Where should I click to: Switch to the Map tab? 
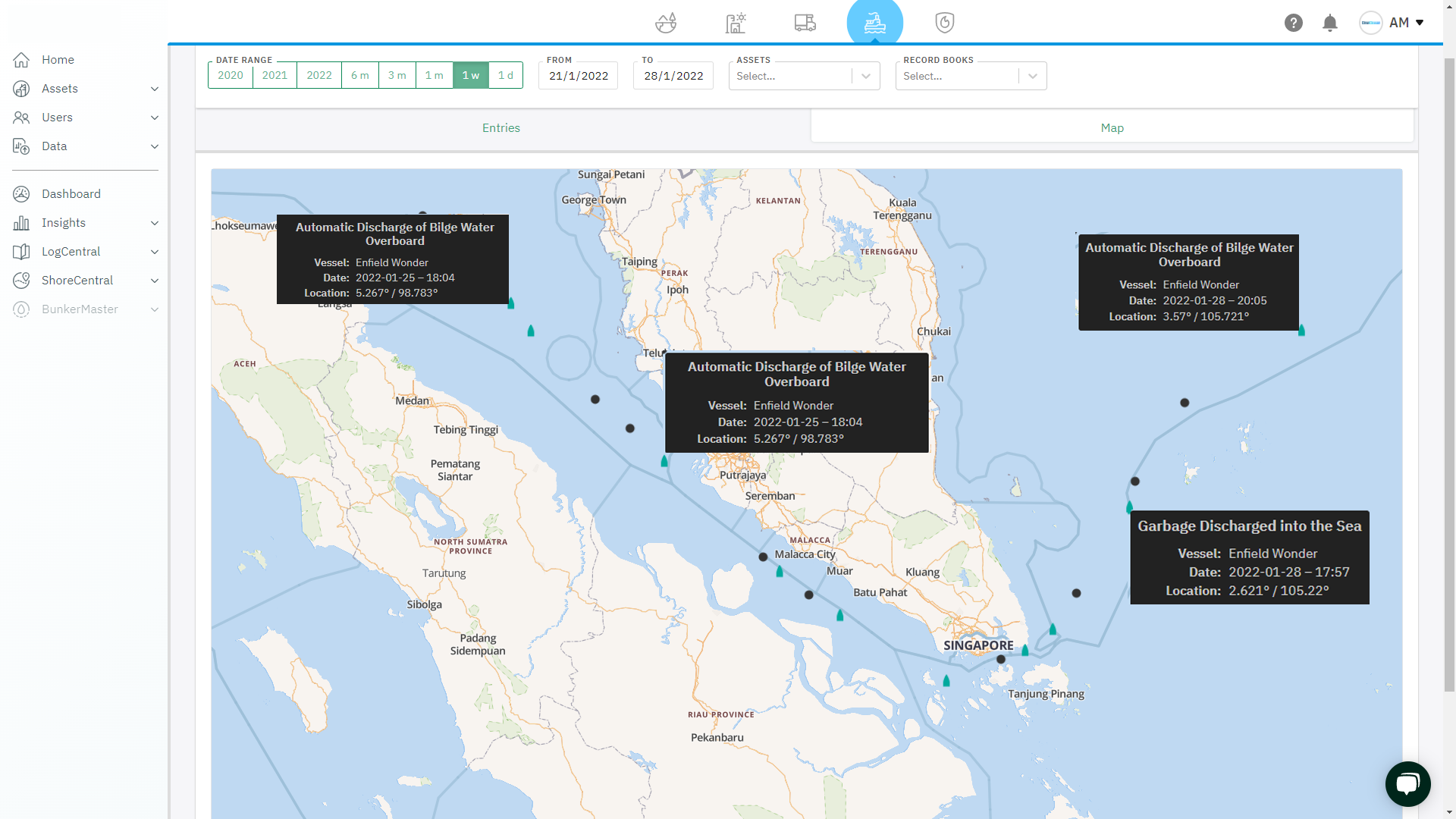coord(1112,128)
